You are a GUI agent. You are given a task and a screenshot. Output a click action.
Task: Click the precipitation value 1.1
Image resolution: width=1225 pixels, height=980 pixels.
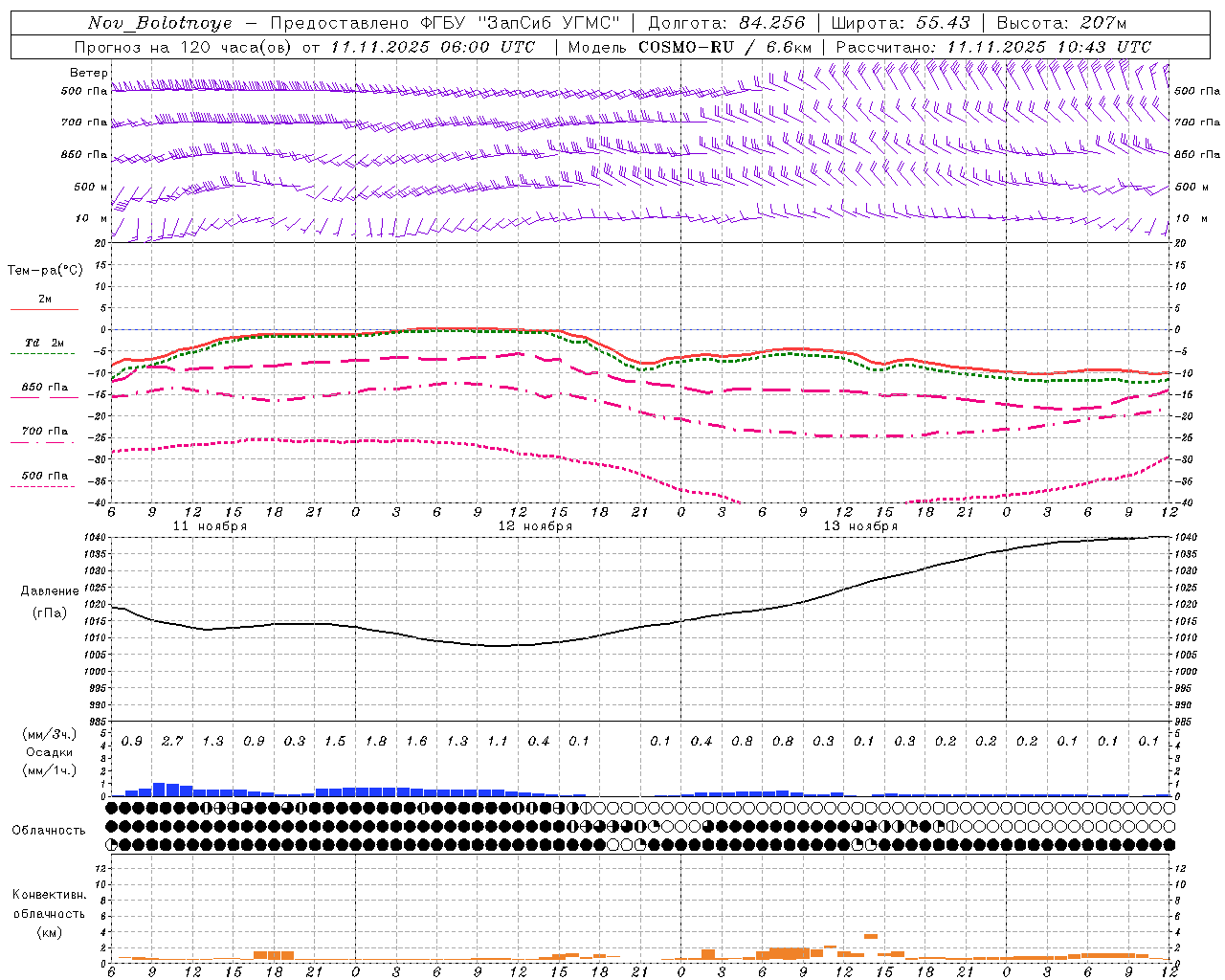[x=498, y=741]
